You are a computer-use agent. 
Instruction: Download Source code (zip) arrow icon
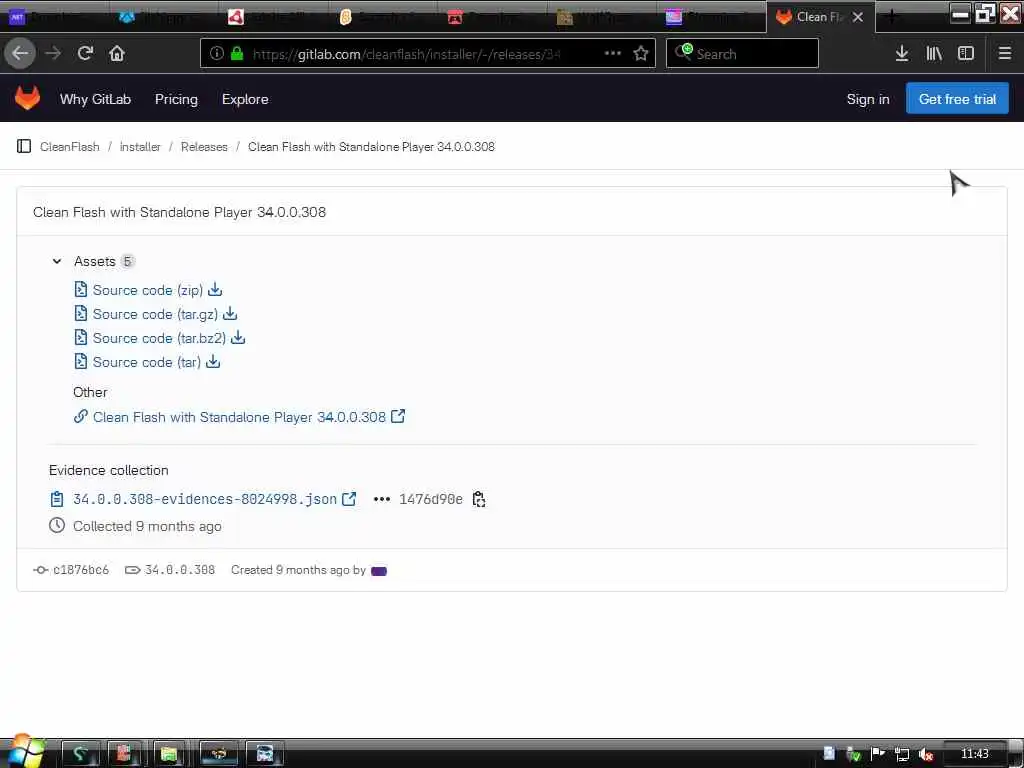pyautogui.click(x=216, y=289)
